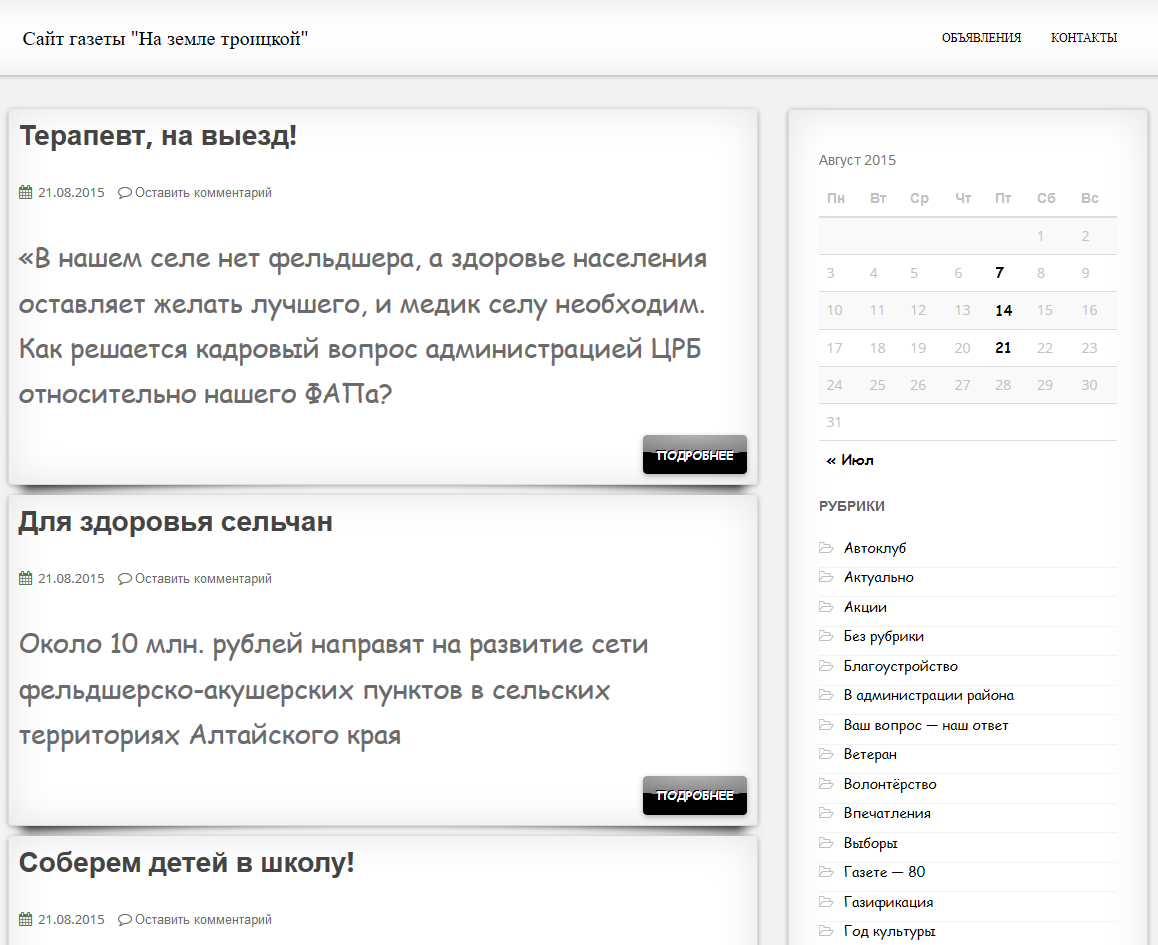Click excerpt starting Около 10 млн. рублей
1158x945 pixels.
[333, 690]
